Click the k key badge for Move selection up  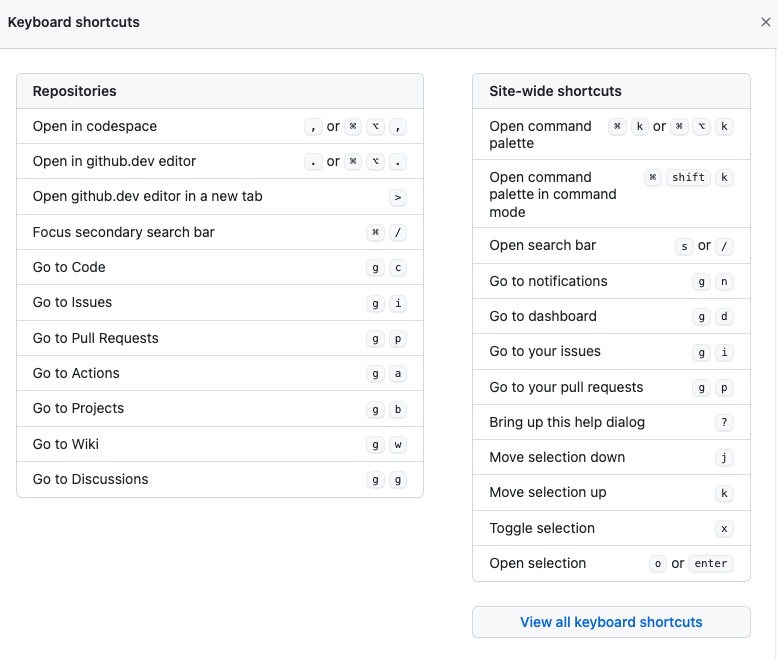point(725,494)
